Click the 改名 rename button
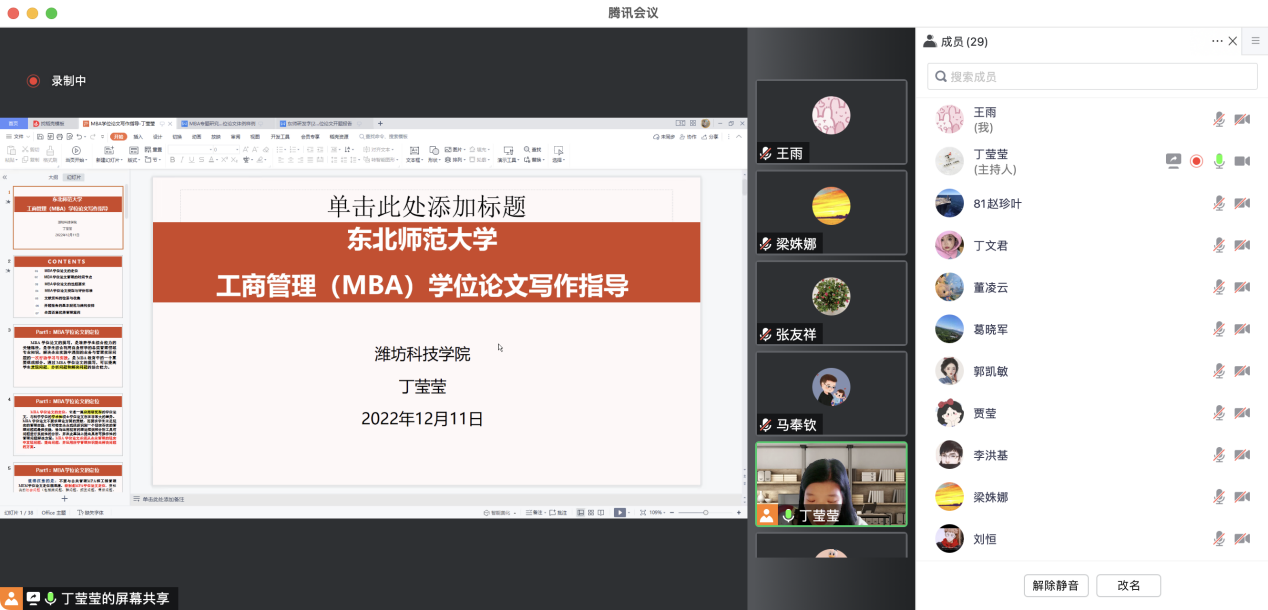This screenshot has height=610, width=1268. pyautogui.click(x=1129, y=585)
